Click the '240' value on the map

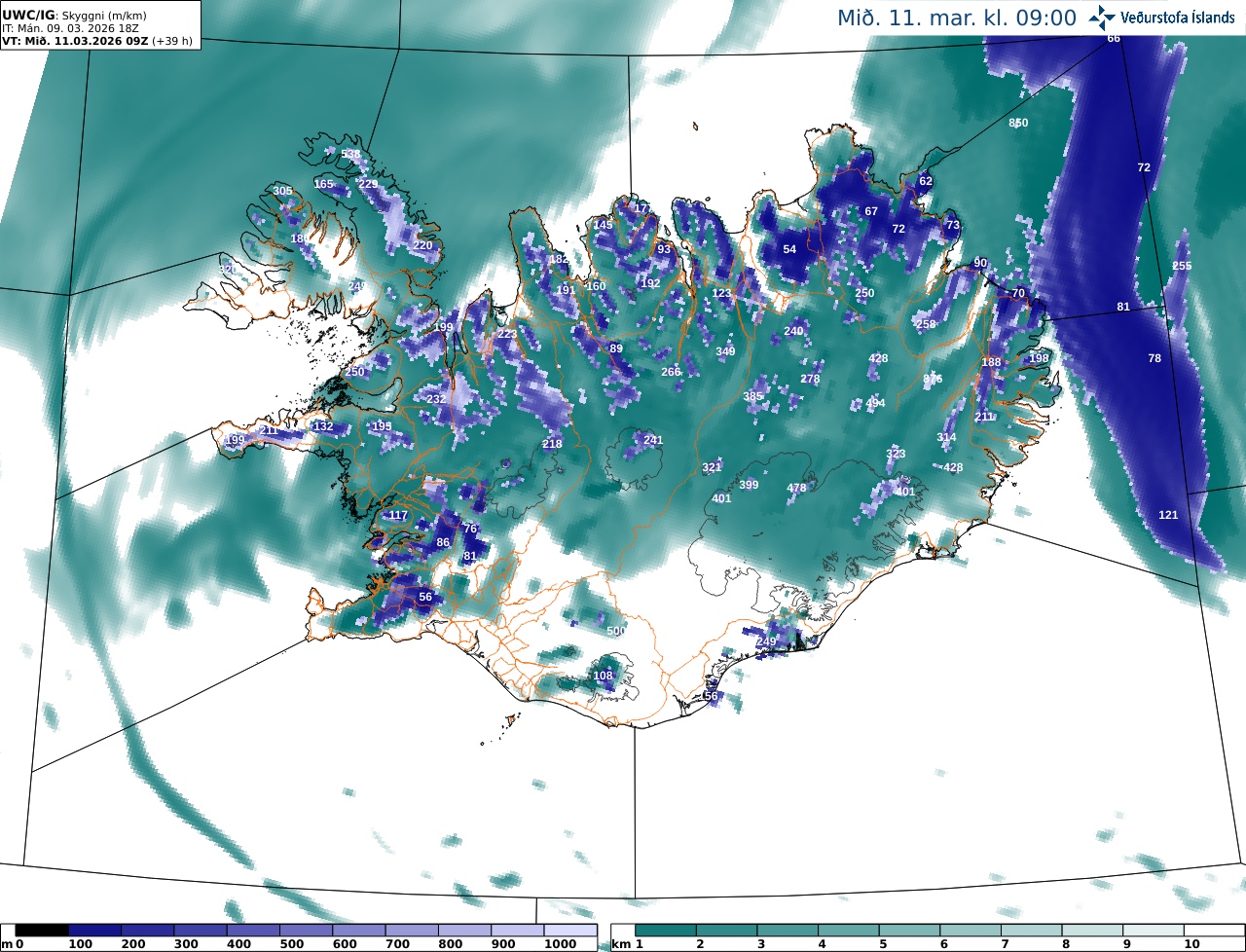[x=793, y=331]
